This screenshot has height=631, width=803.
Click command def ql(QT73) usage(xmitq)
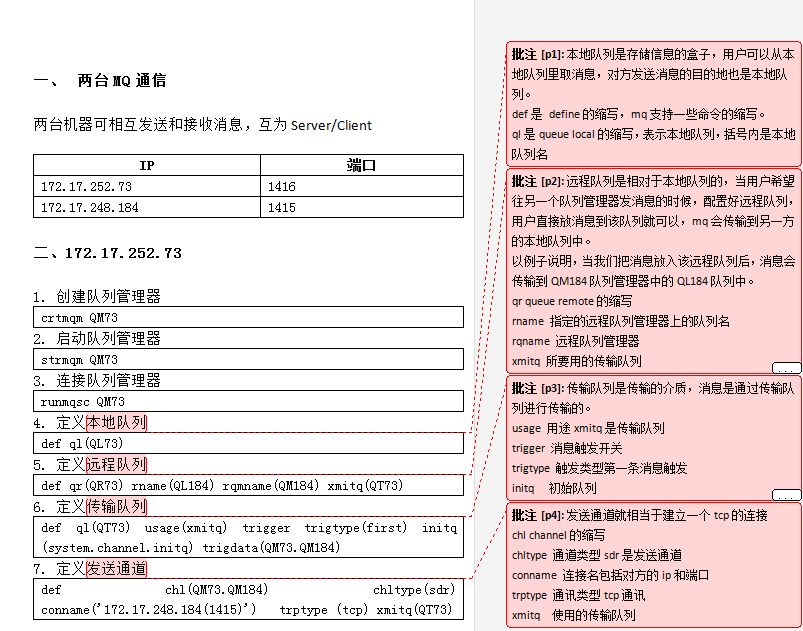coord(248,537)
